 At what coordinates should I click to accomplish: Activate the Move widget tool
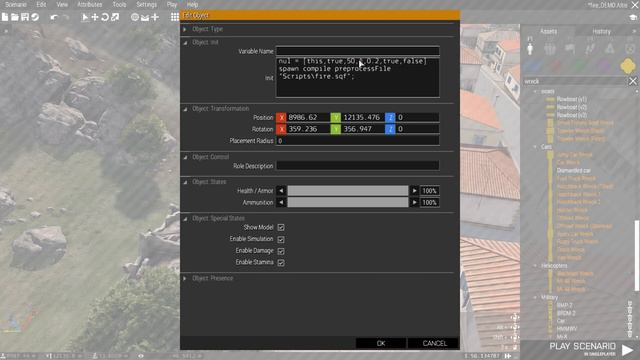95,17
